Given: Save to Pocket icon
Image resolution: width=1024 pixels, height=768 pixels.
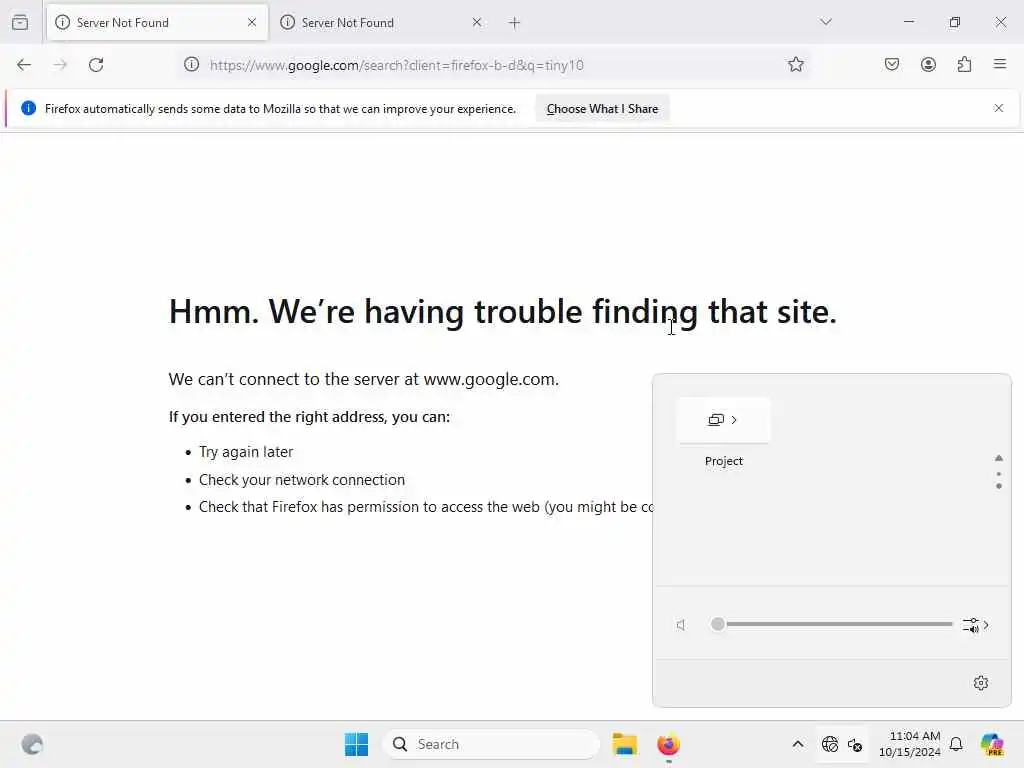Looking at the screenshot, I should coord(891,65).
